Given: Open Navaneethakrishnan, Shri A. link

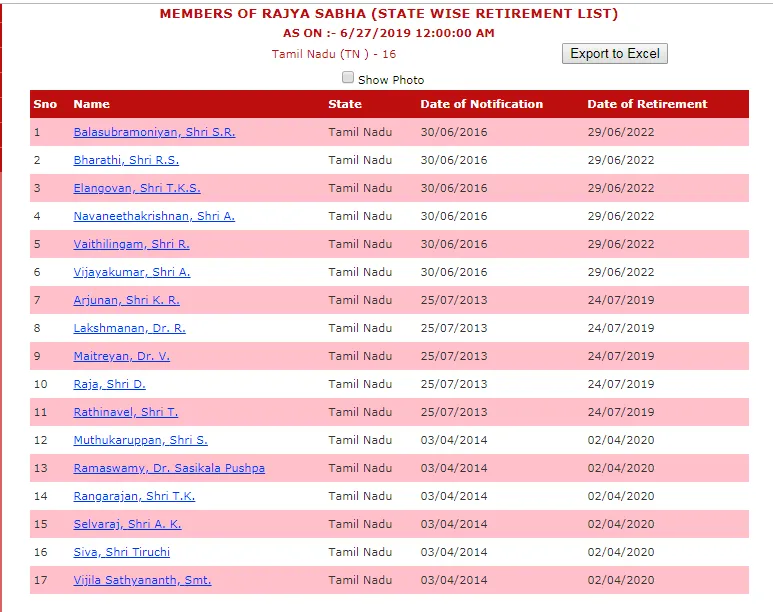Looking at the screenshot, I should coord(154,216).
